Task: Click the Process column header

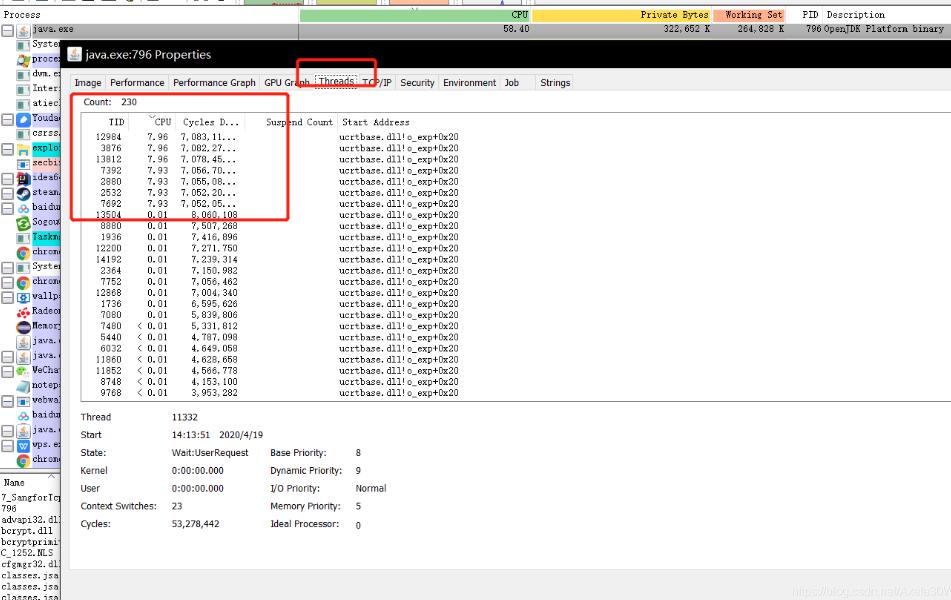Action: (x=22, y=15)
